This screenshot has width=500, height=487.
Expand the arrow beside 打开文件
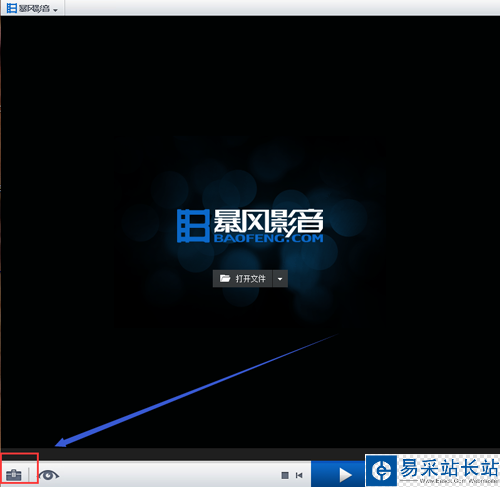pyautogui.click(x=280, y=278)
